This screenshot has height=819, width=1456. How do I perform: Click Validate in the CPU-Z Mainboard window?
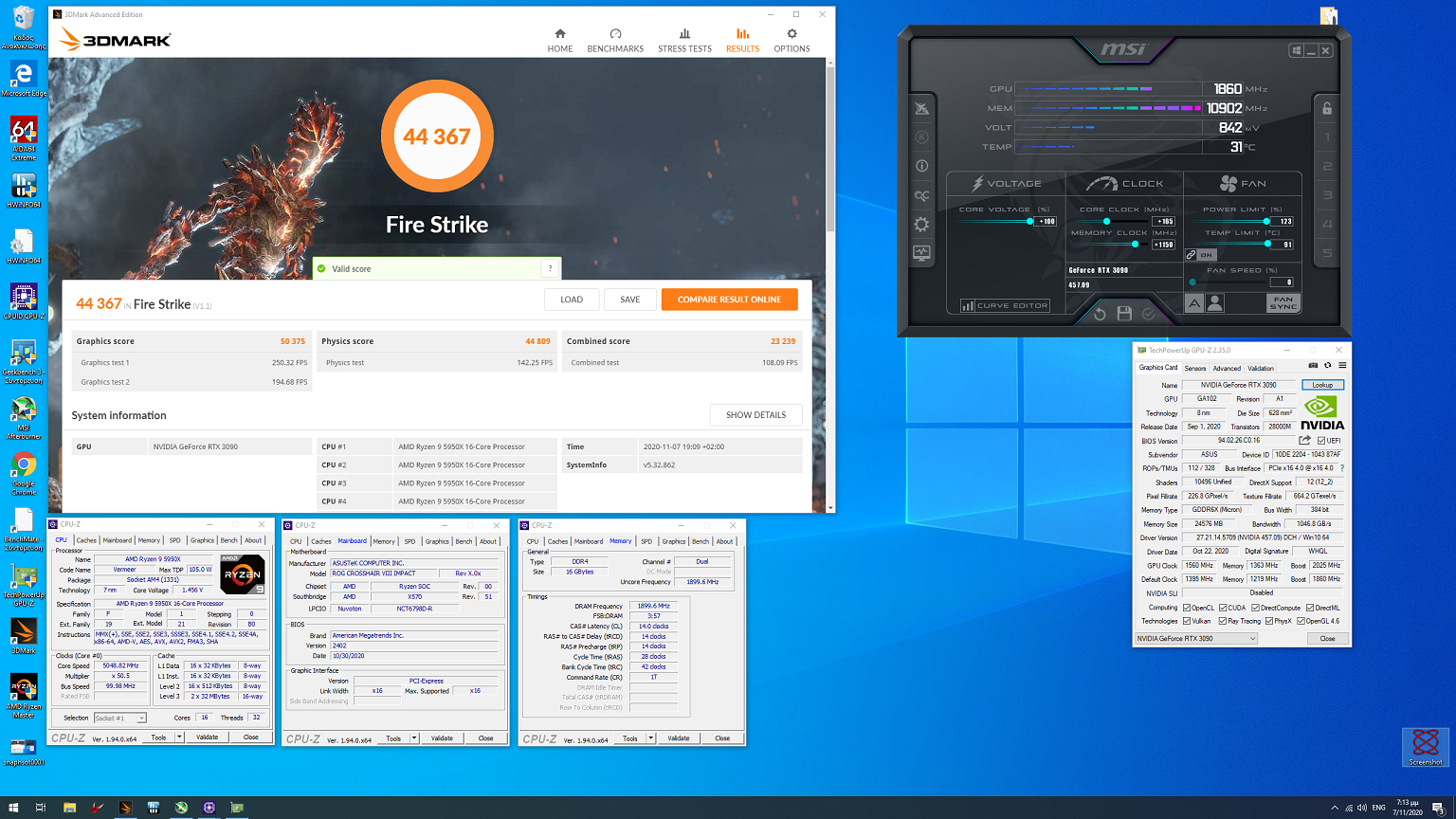442,737
